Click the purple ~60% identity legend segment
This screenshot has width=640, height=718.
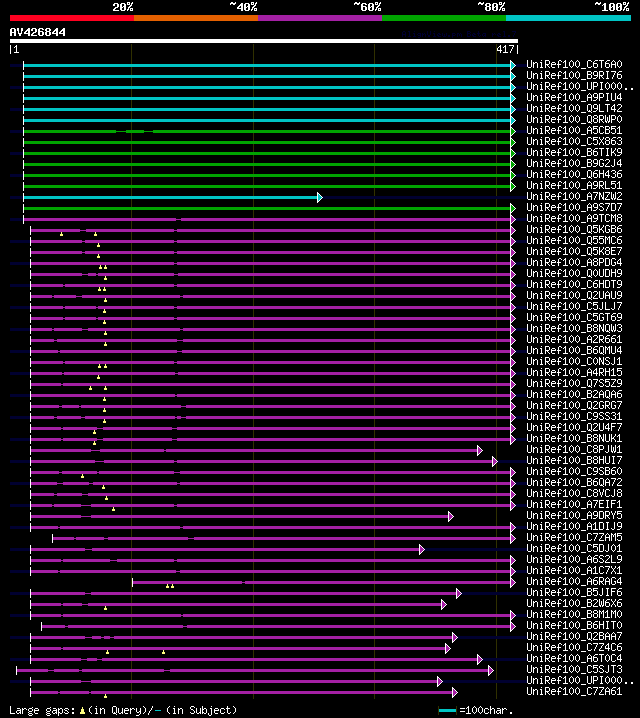pyautogui.click(x=320, y=18)
